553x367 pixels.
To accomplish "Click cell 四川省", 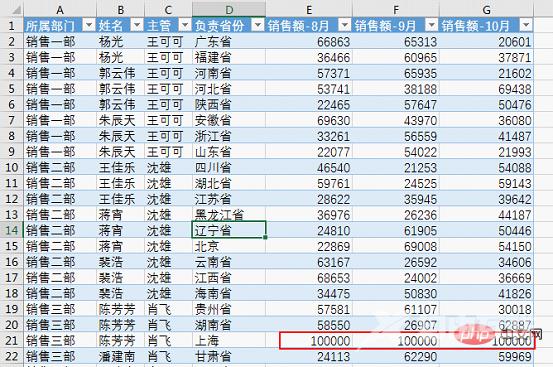I will click(229, 167).
